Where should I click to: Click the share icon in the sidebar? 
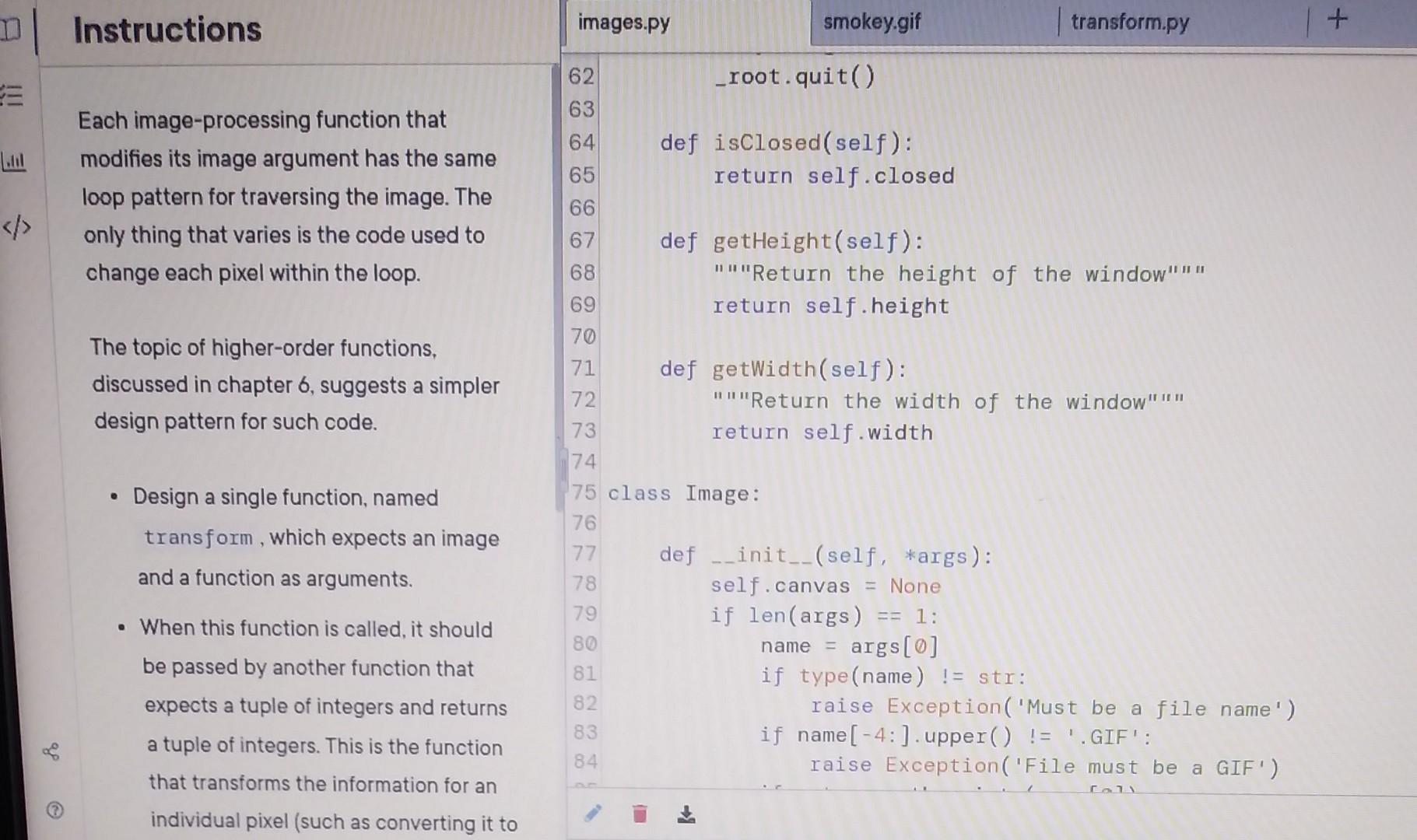tap(53, 751)
